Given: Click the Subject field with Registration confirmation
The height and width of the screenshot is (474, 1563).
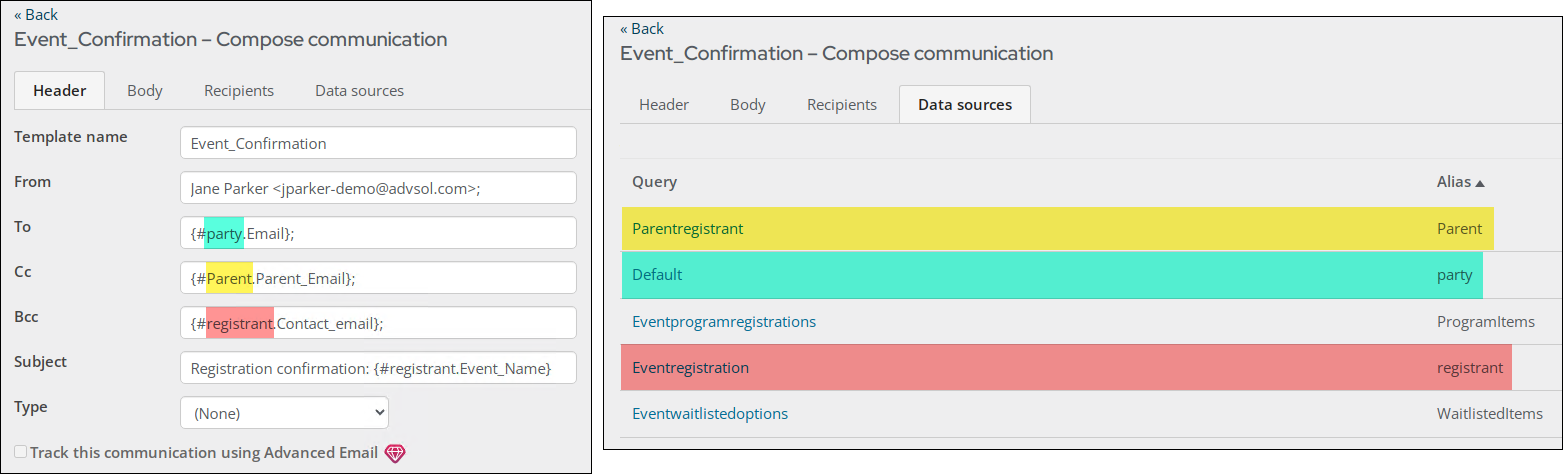Looking at the screenshot, I should tap(378, 367).
